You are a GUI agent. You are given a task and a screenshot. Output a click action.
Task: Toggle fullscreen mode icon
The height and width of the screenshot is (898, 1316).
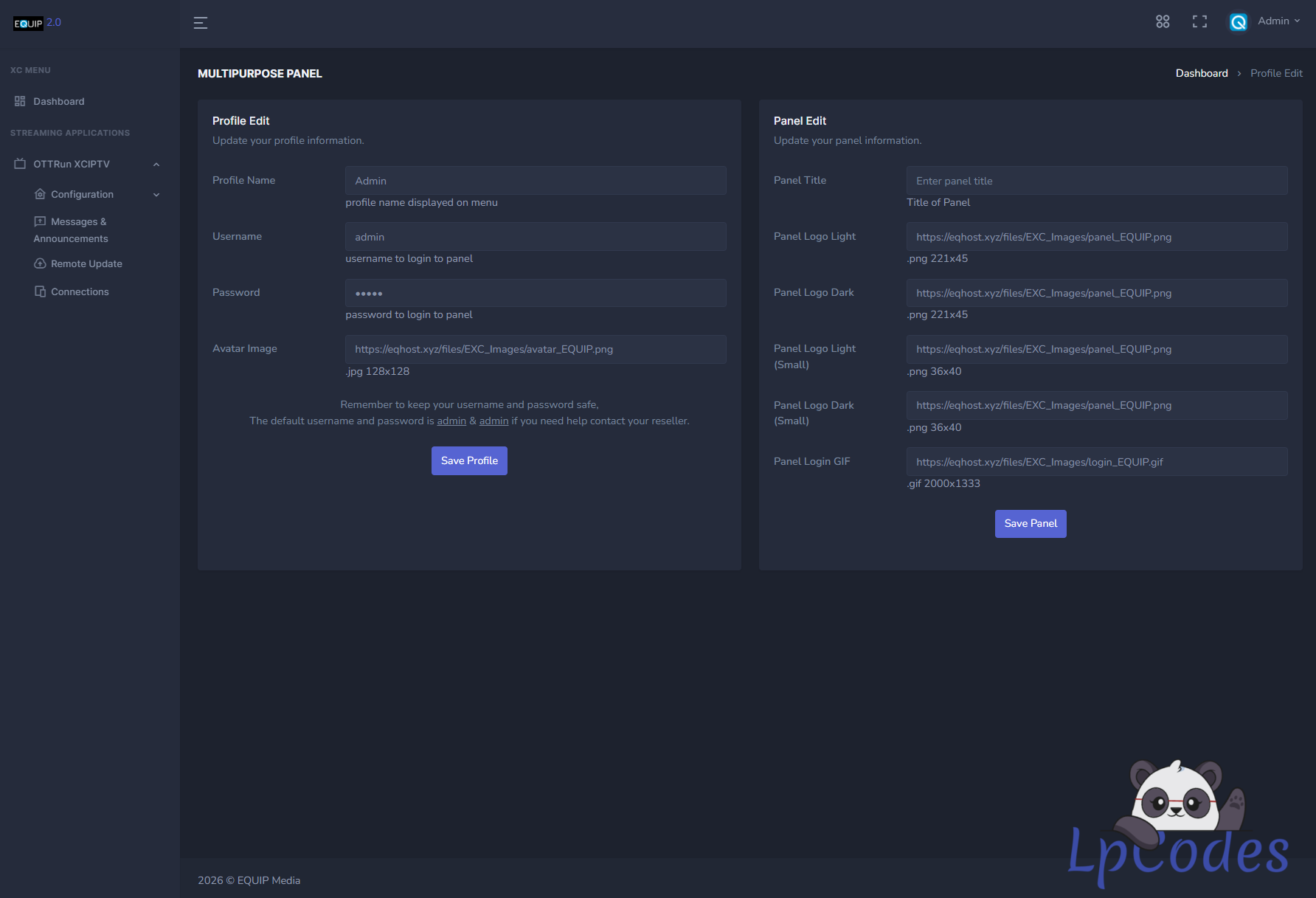(1199, 22)
